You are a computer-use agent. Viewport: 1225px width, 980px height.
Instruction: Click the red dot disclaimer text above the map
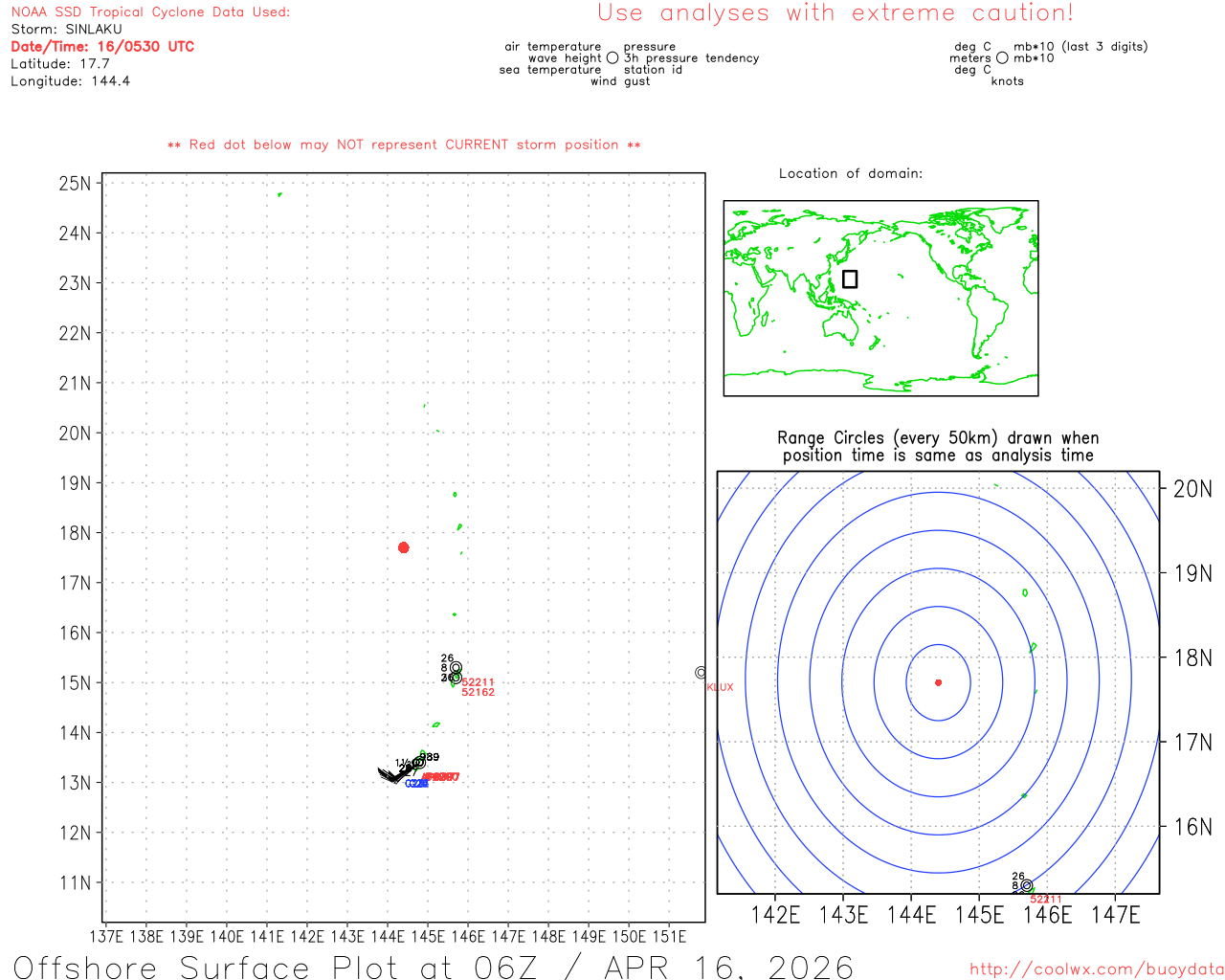point(404,145)
